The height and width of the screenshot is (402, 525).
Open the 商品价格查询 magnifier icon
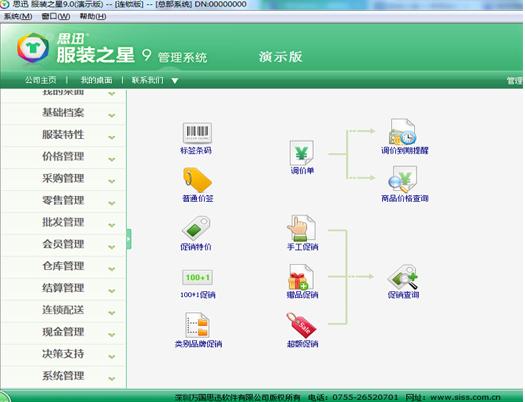coord(403,179)
